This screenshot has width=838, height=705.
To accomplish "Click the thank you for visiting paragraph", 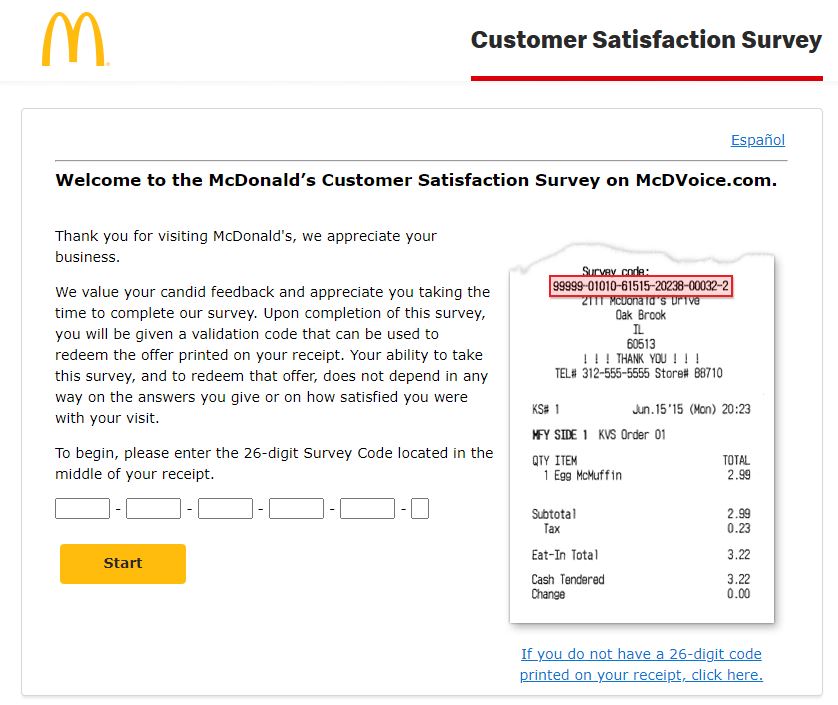I will 246,246.
